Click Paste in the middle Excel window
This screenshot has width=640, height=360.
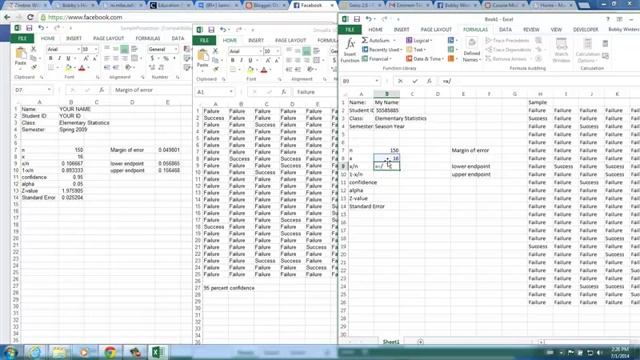(x=202, y=58)
